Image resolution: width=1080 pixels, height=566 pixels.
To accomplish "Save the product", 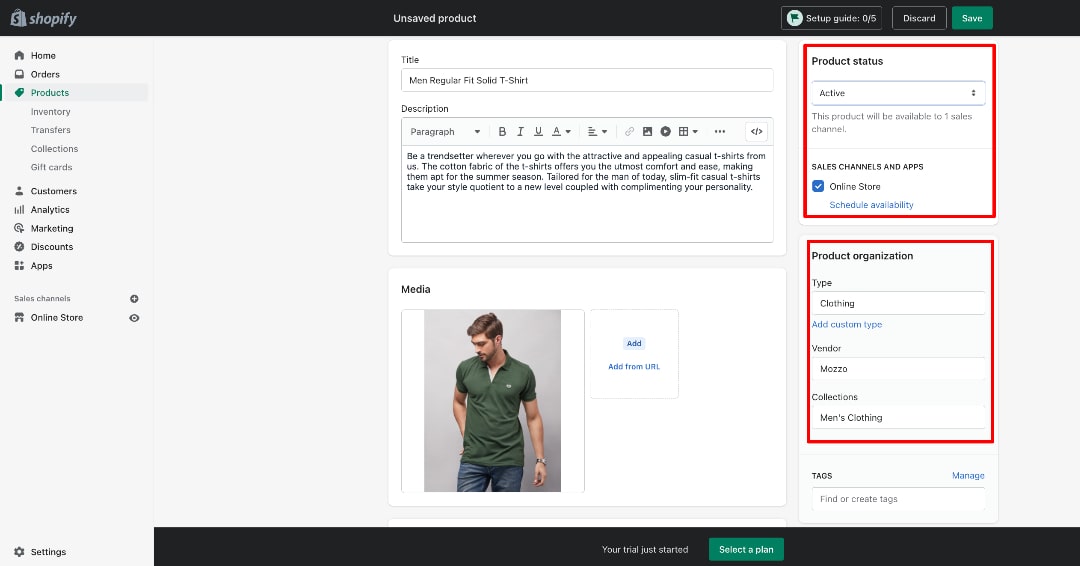I will (x=972, y=18).
